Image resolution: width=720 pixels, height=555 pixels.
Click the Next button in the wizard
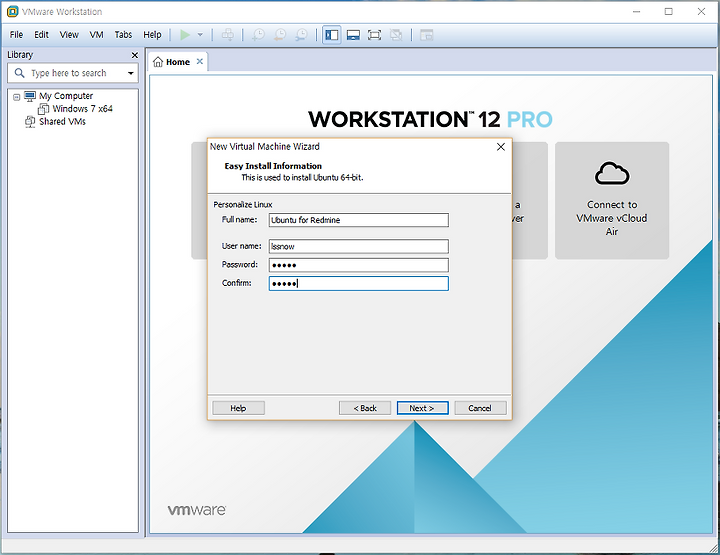(x=422, y=408)
